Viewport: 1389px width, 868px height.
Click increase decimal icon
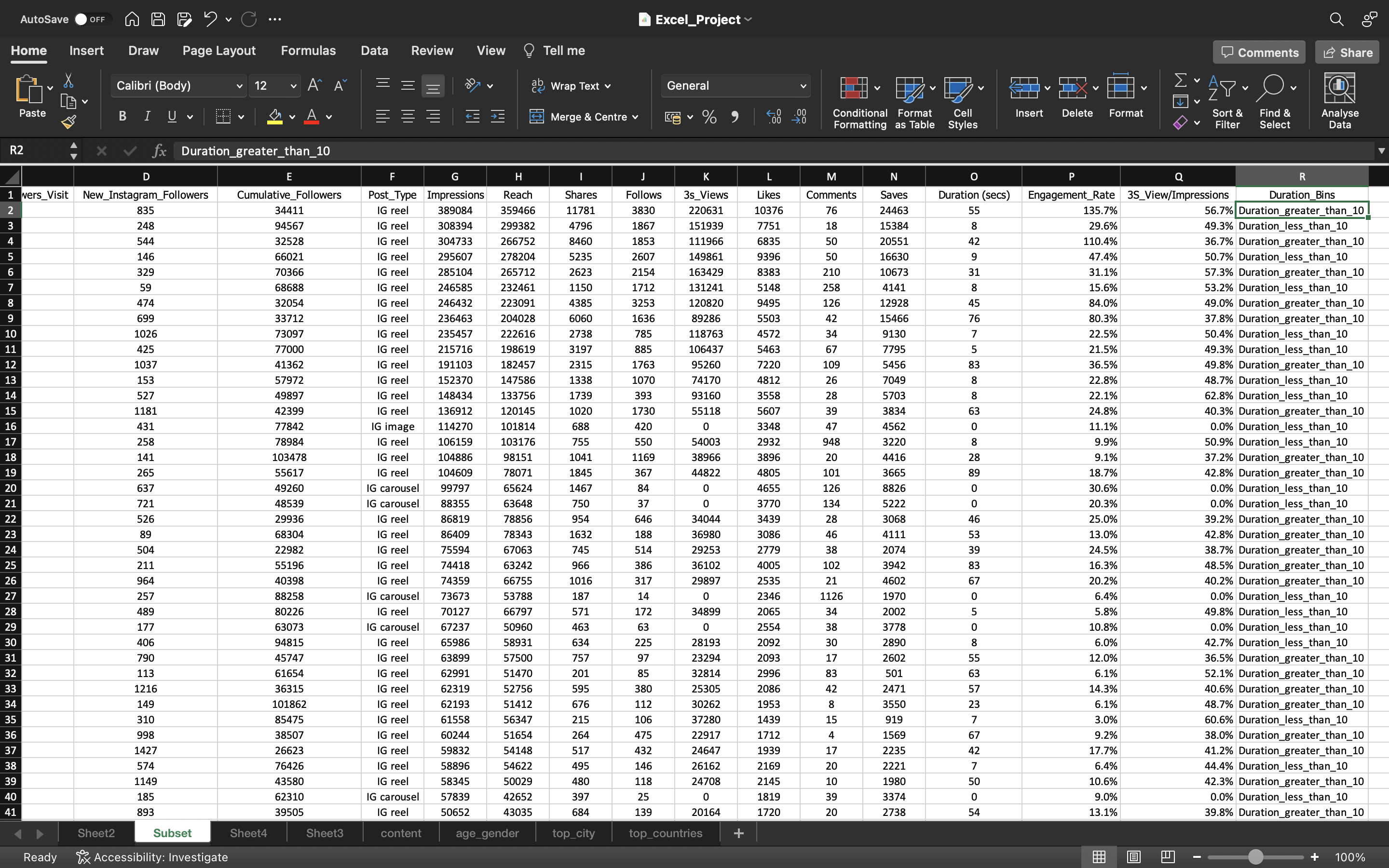coord(773,117)
